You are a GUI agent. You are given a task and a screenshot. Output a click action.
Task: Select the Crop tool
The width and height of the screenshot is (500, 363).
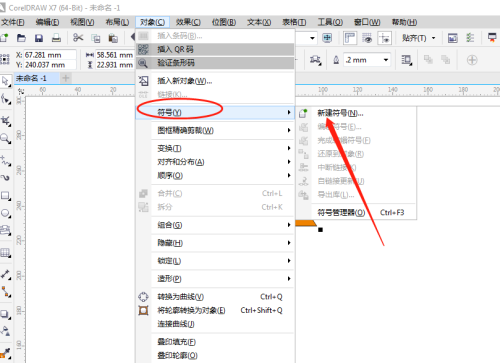click(x=6, y=121)
